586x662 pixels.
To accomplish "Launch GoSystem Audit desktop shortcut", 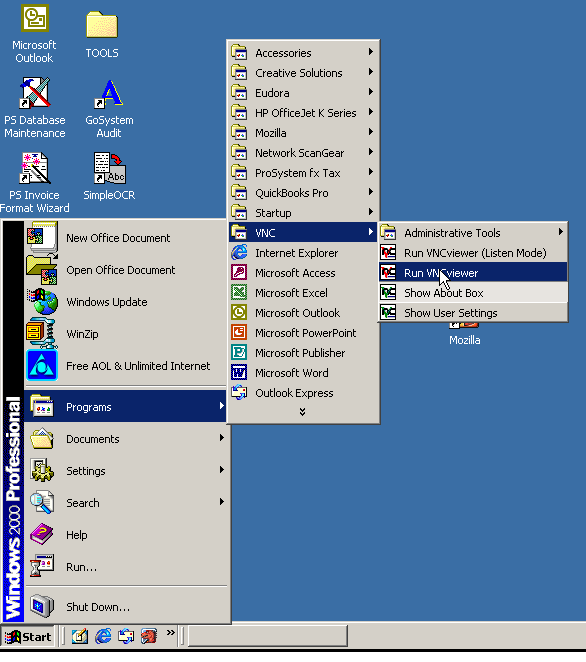I will [109, 93].
